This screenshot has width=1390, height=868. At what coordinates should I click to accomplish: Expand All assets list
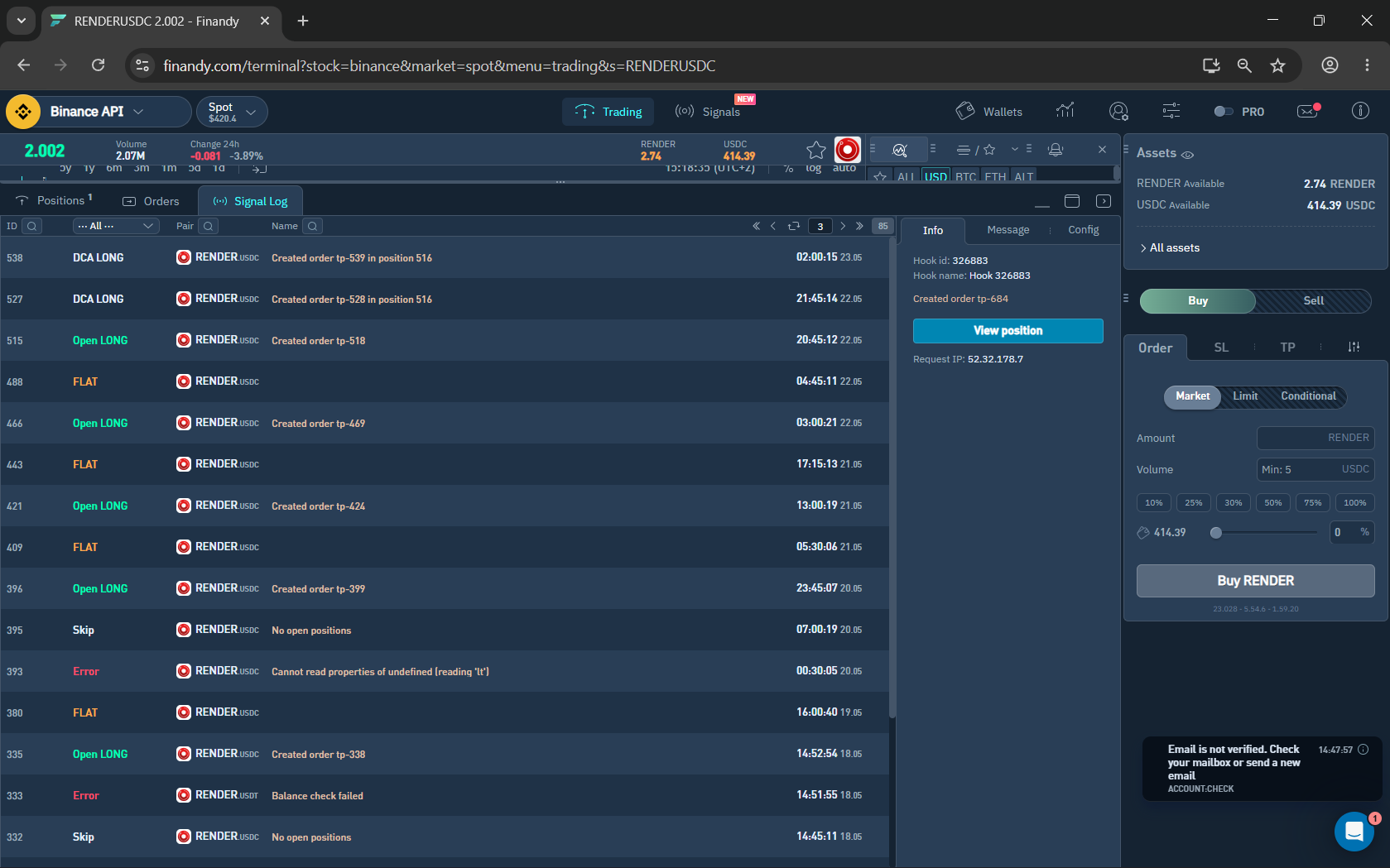point(1170,248)
